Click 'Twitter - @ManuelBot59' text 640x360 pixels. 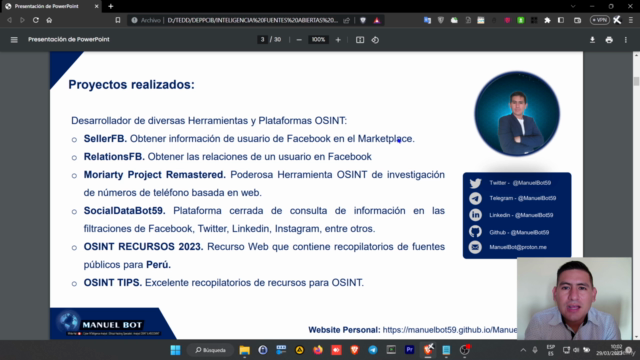click(x=520, y=183)
